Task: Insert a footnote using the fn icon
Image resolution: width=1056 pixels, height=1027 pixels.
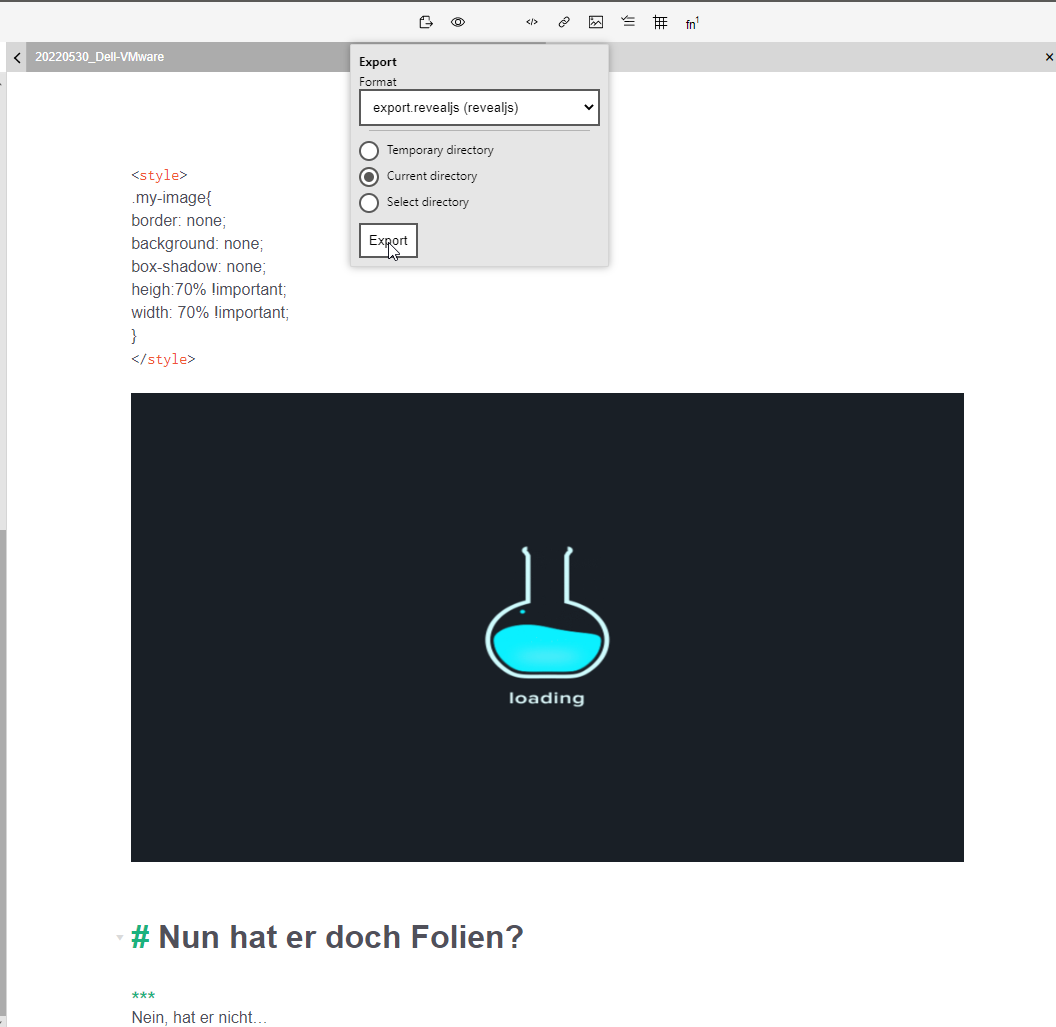Action: [x=692, y=24]
